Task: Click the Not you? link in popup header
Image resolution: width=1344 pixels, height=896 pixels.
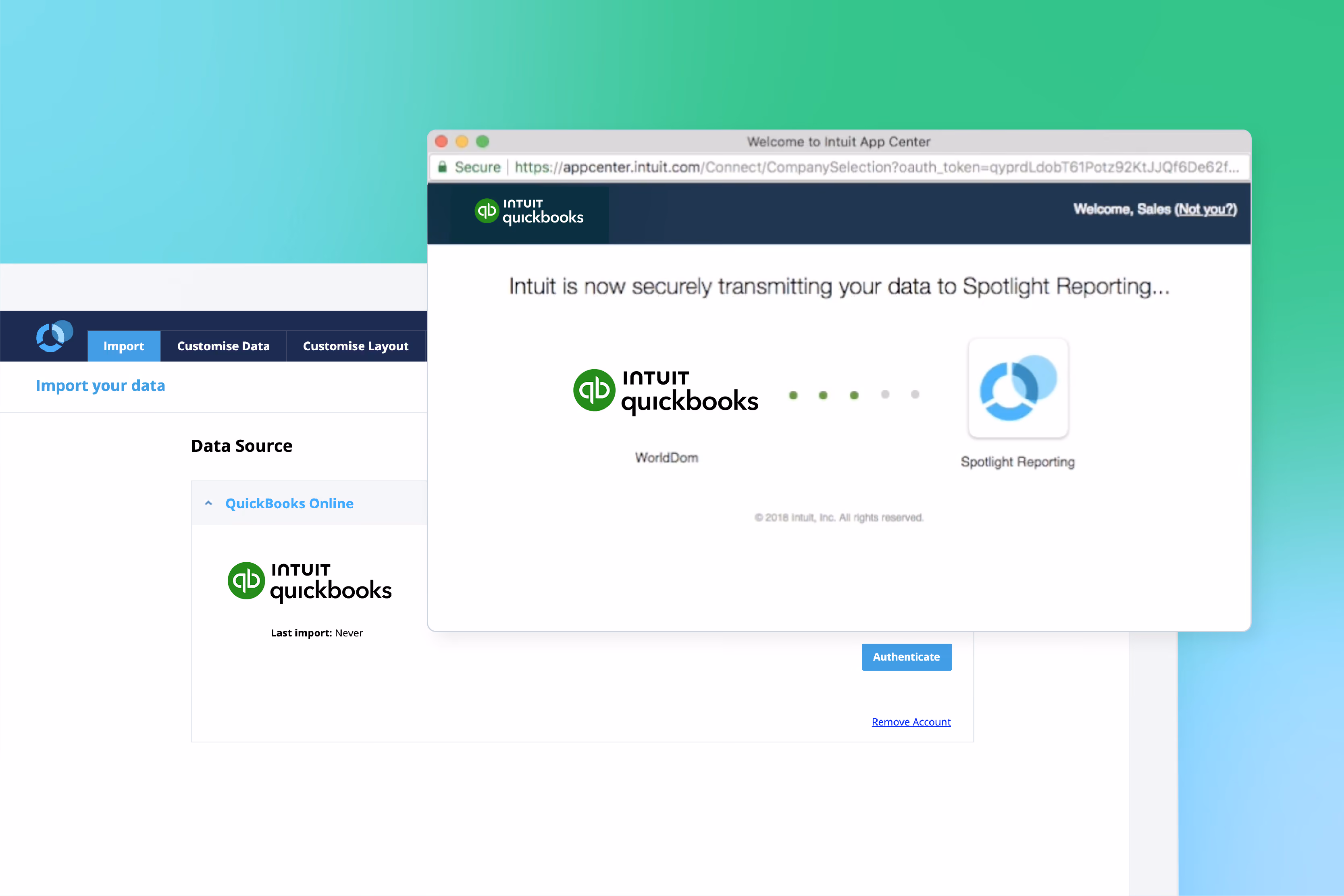Action: (1206, 209)
